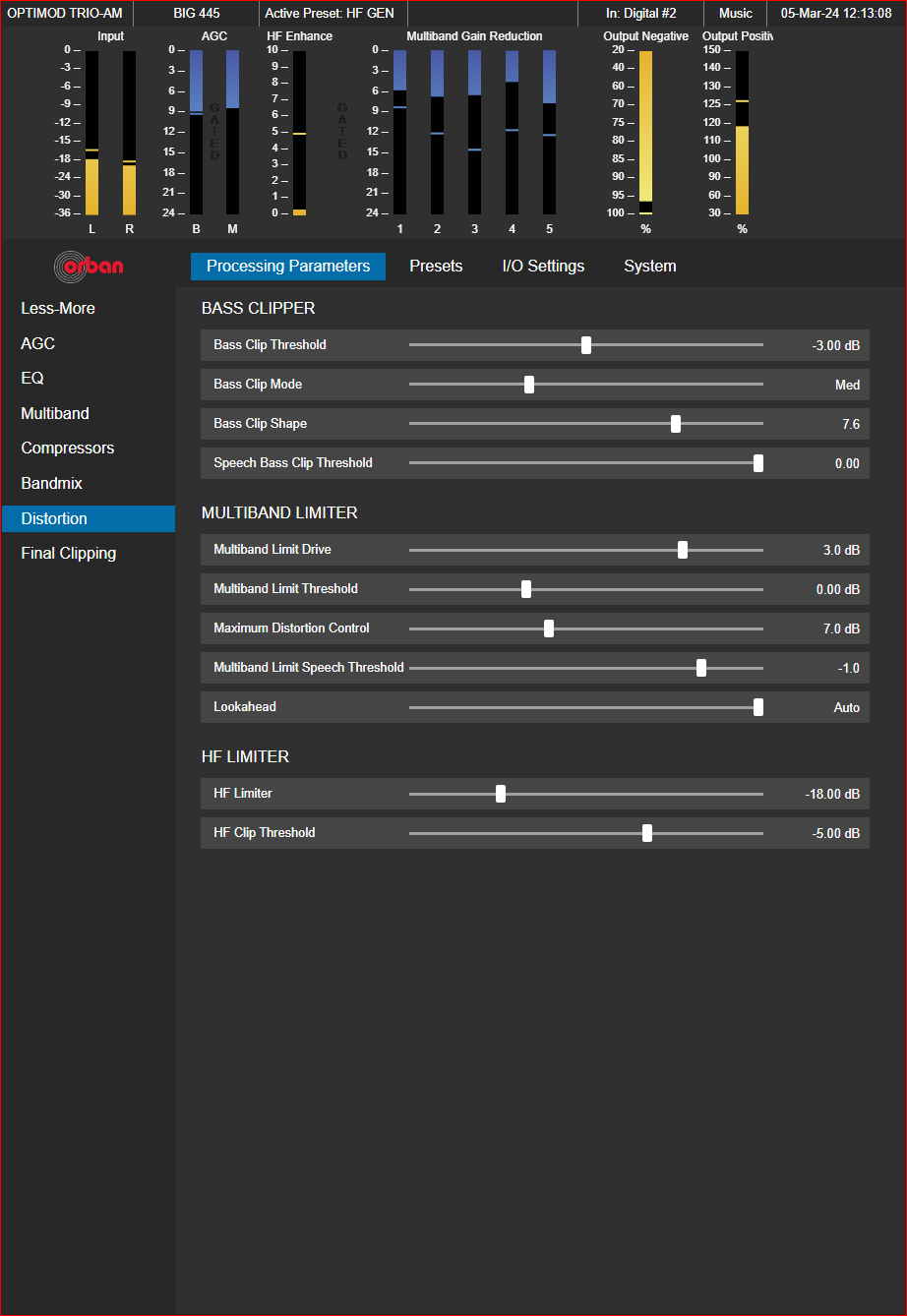
Task: Adjust the HF Limiter slider
Action: [501, 793]
